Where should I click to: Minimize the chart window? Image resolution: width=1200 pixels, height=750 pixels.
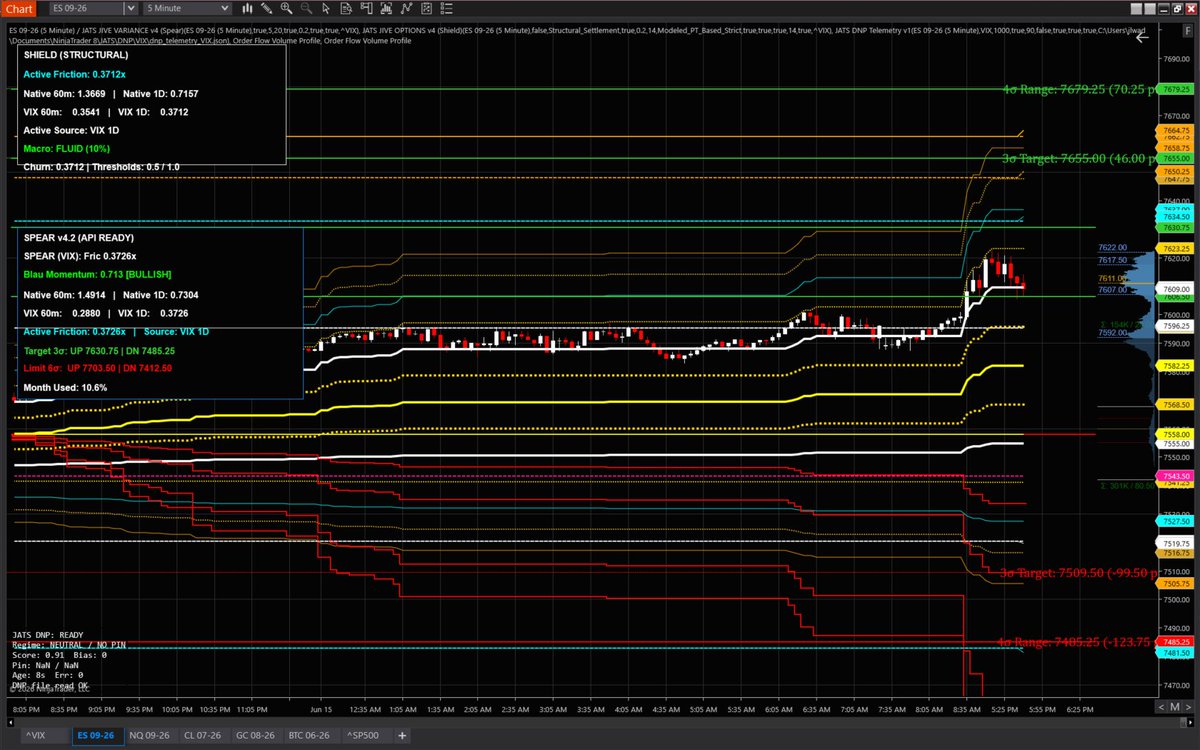(x=1164, y=8)
